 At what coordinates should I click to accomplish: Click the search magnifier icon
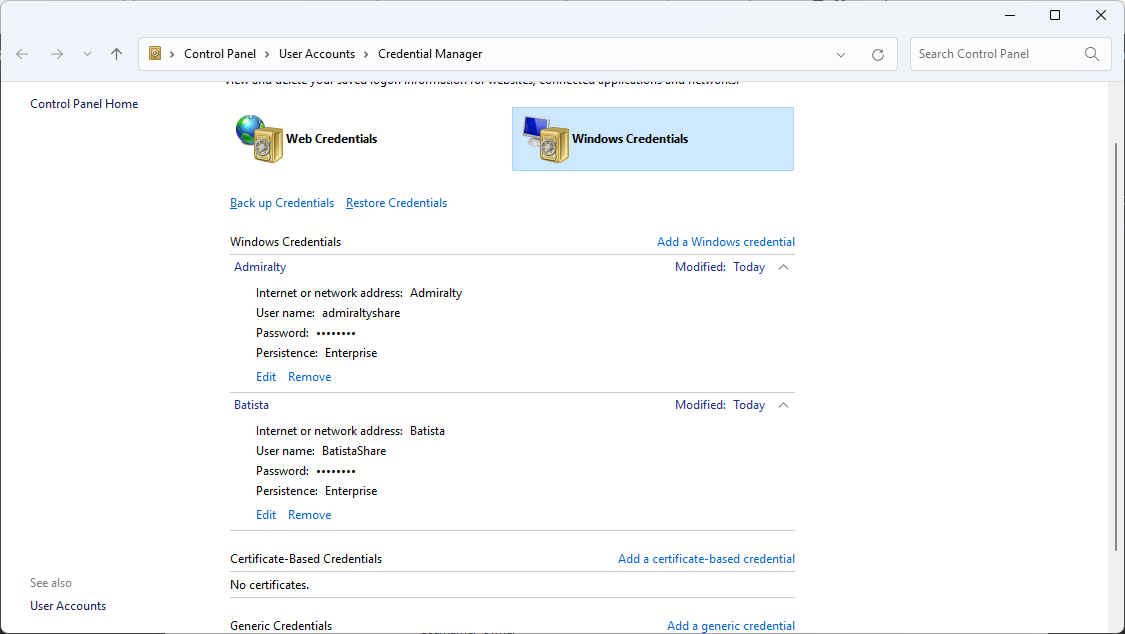tap(1092, 54)
